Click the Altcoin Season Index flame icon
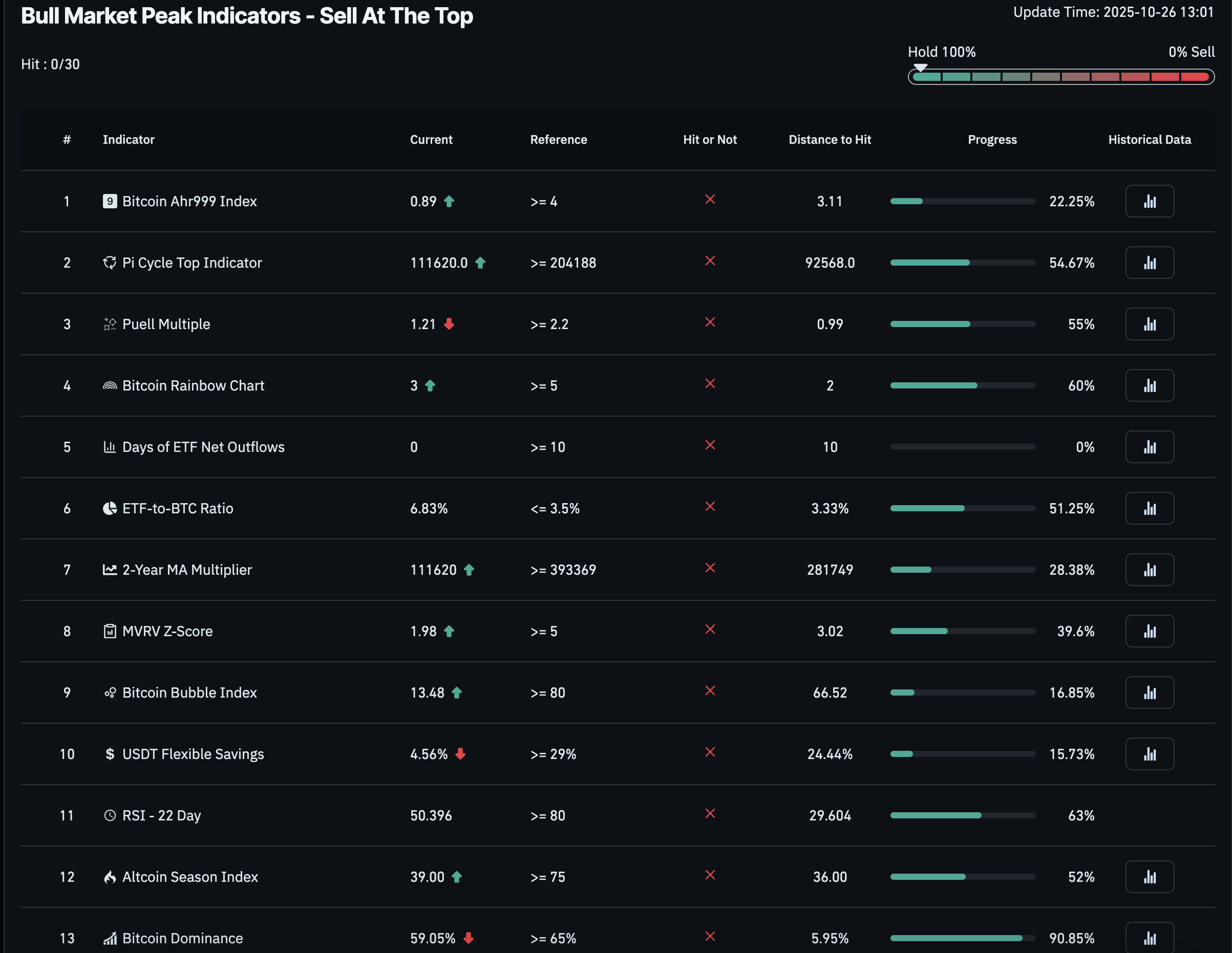 point(110,877)
